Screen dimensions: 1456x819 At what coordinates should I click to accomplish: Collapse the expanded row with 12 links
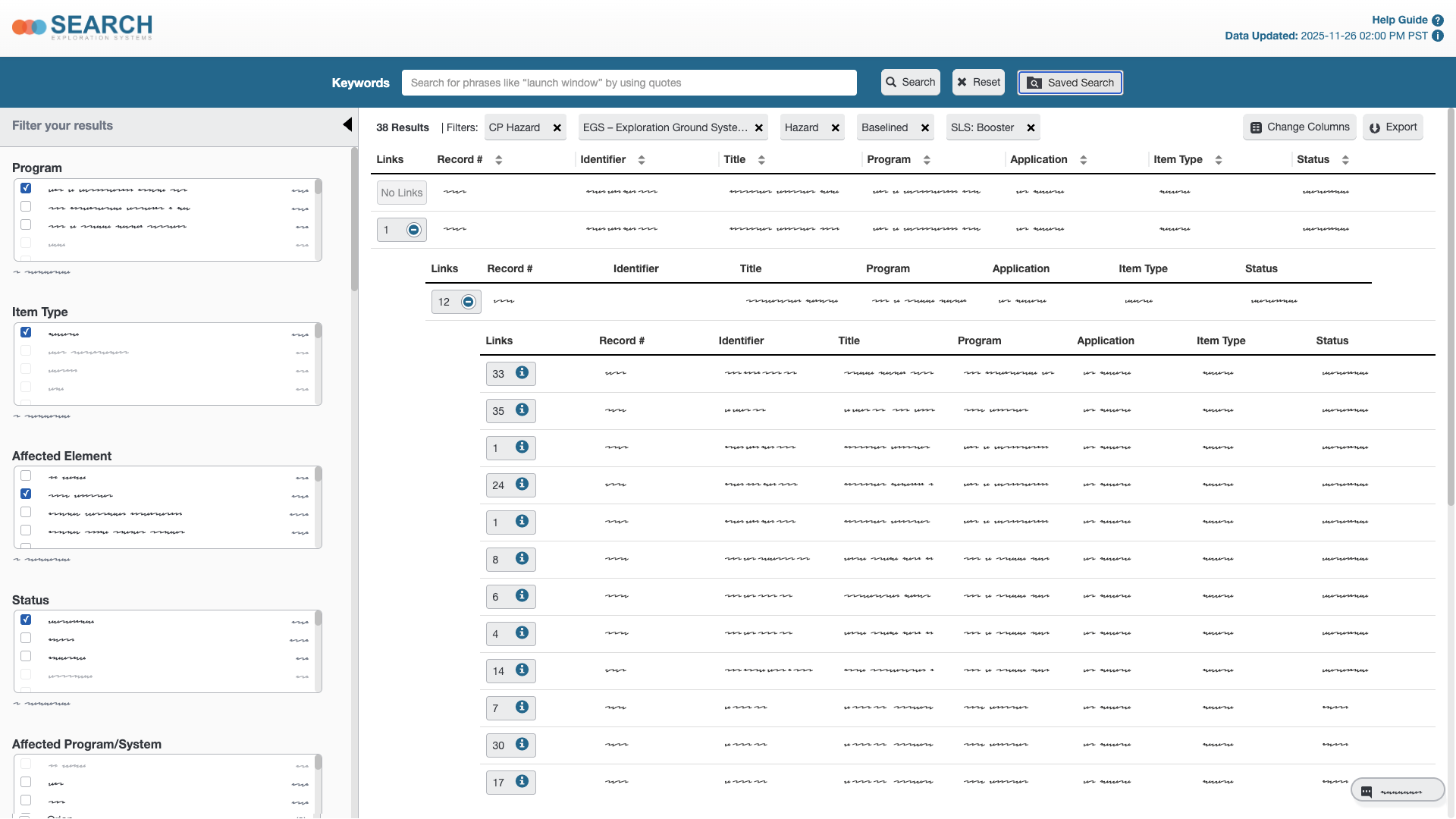[x=469, y=302]
